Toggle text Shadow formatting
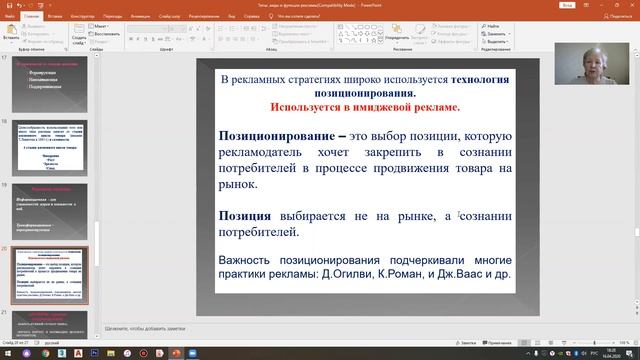 click(x=153, y=39)
